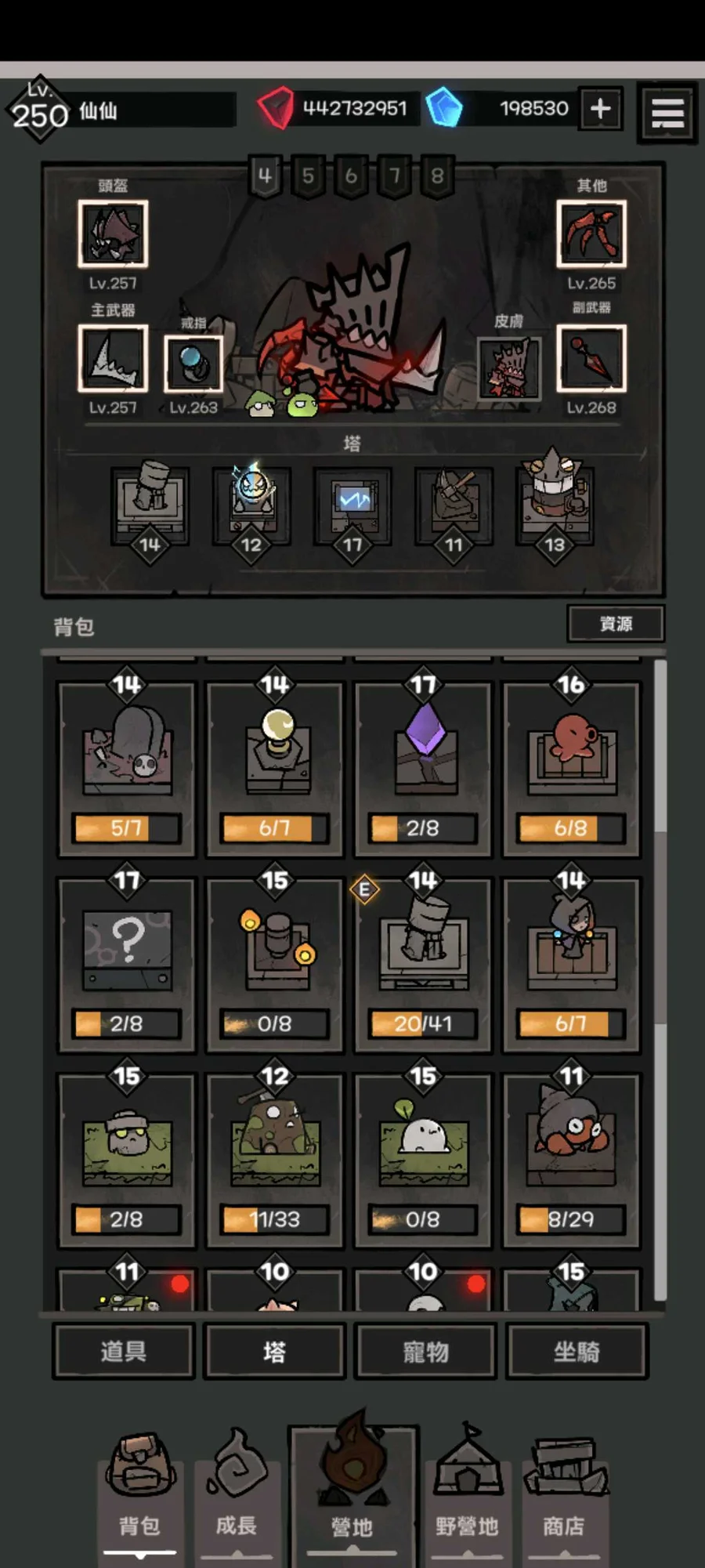Tap the plus button beside blue gems
Screen dimensions: 705x1568
[x=601, y=108]
